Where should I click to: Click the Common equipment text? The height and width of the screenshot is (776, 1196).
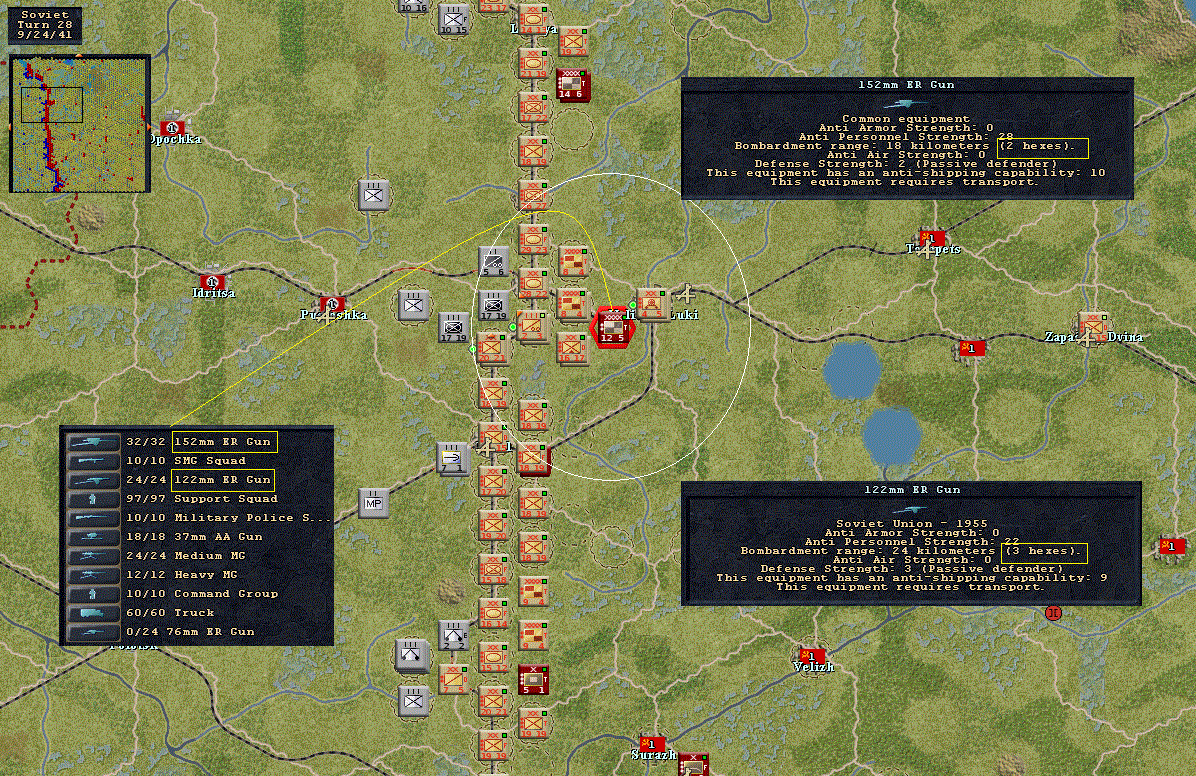[906, 119]
